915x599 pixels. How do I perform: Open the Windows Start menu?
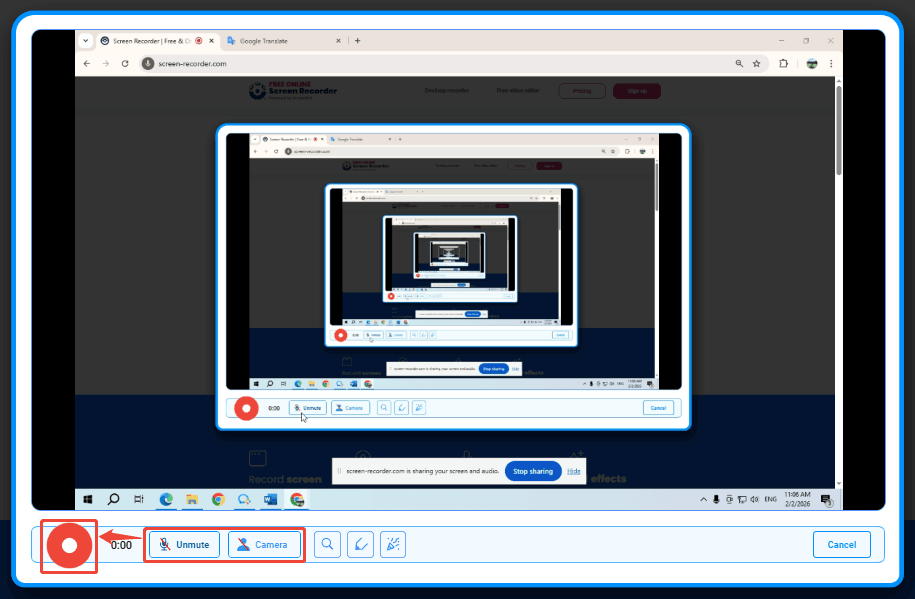click(x=88, y=498)
